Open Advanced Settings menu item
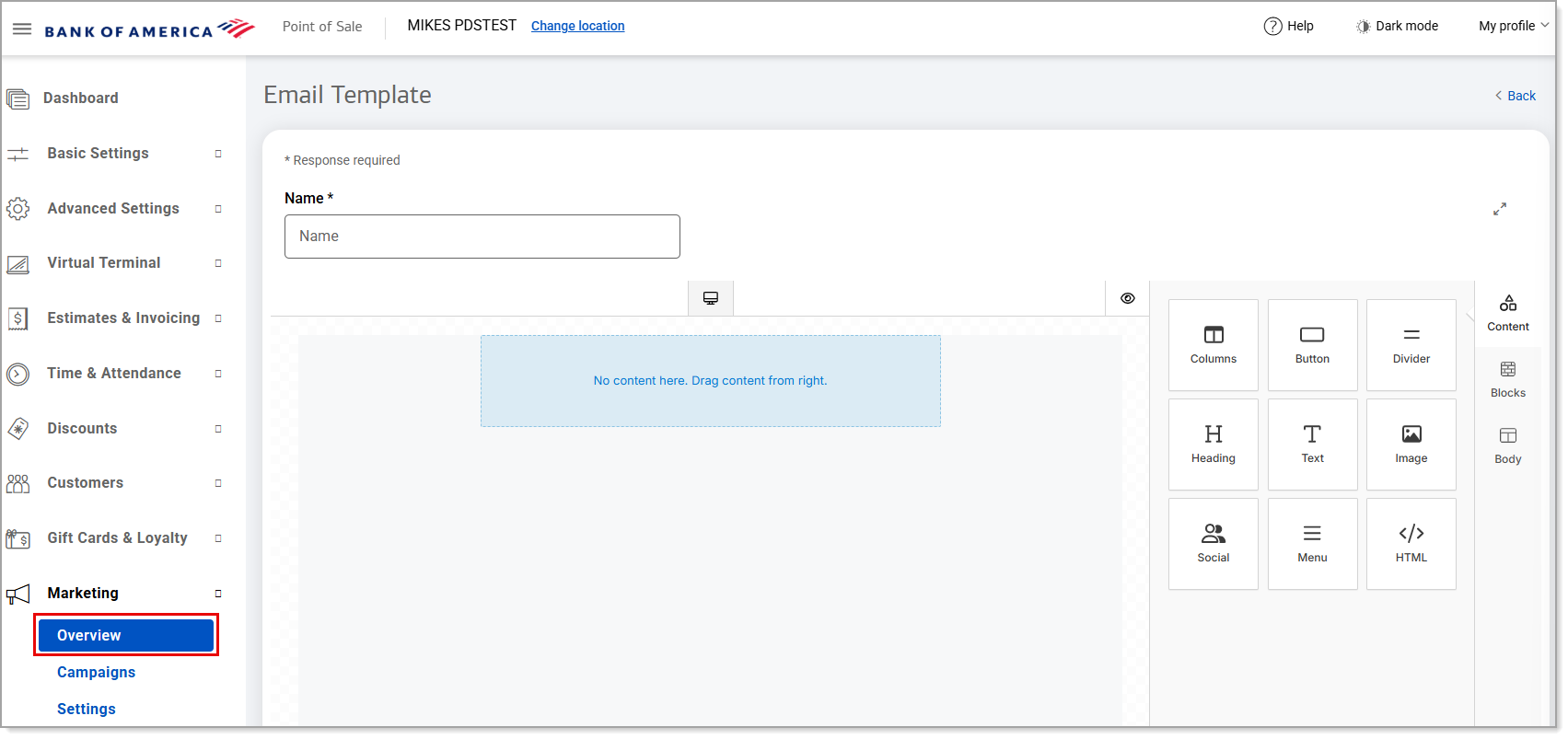The width and height of the screenshot is (1568, 739). point(113,209)
